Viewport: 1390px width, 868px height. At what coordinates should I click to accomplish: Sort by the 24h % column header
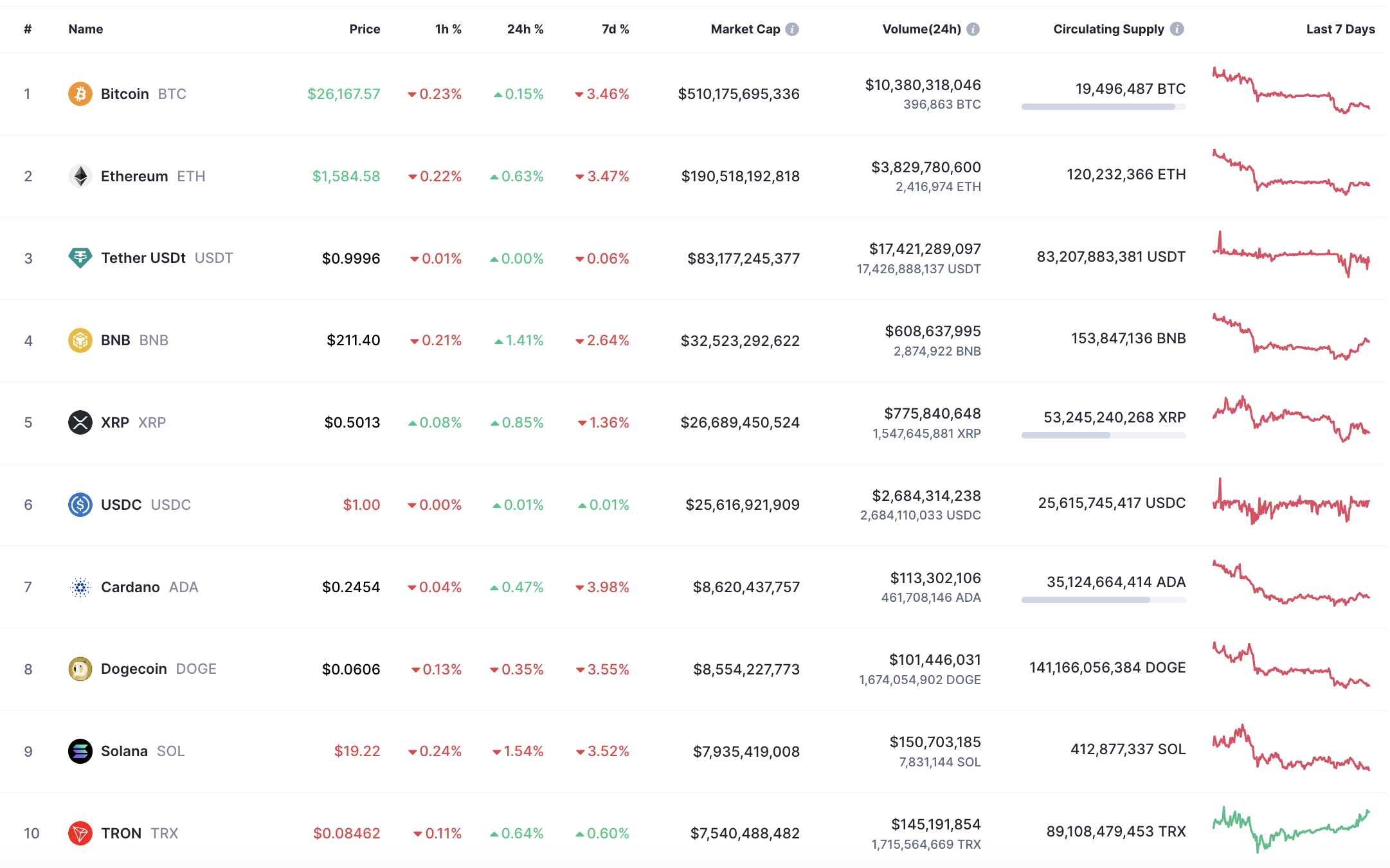tap(525, 29)
